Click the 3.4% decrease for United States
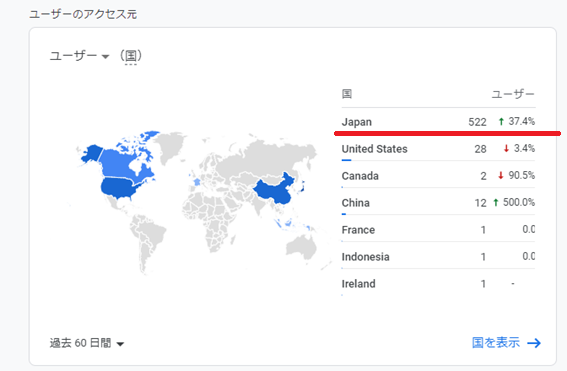Image resolution: width=567 pixels, height=371 pixels. click(x=524, y=148)
